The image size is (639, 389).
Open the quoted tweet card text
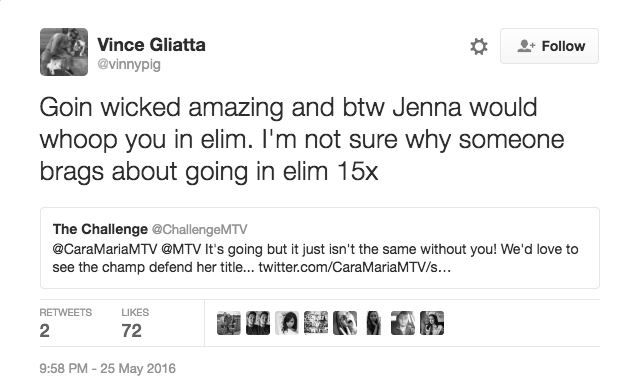315,258
